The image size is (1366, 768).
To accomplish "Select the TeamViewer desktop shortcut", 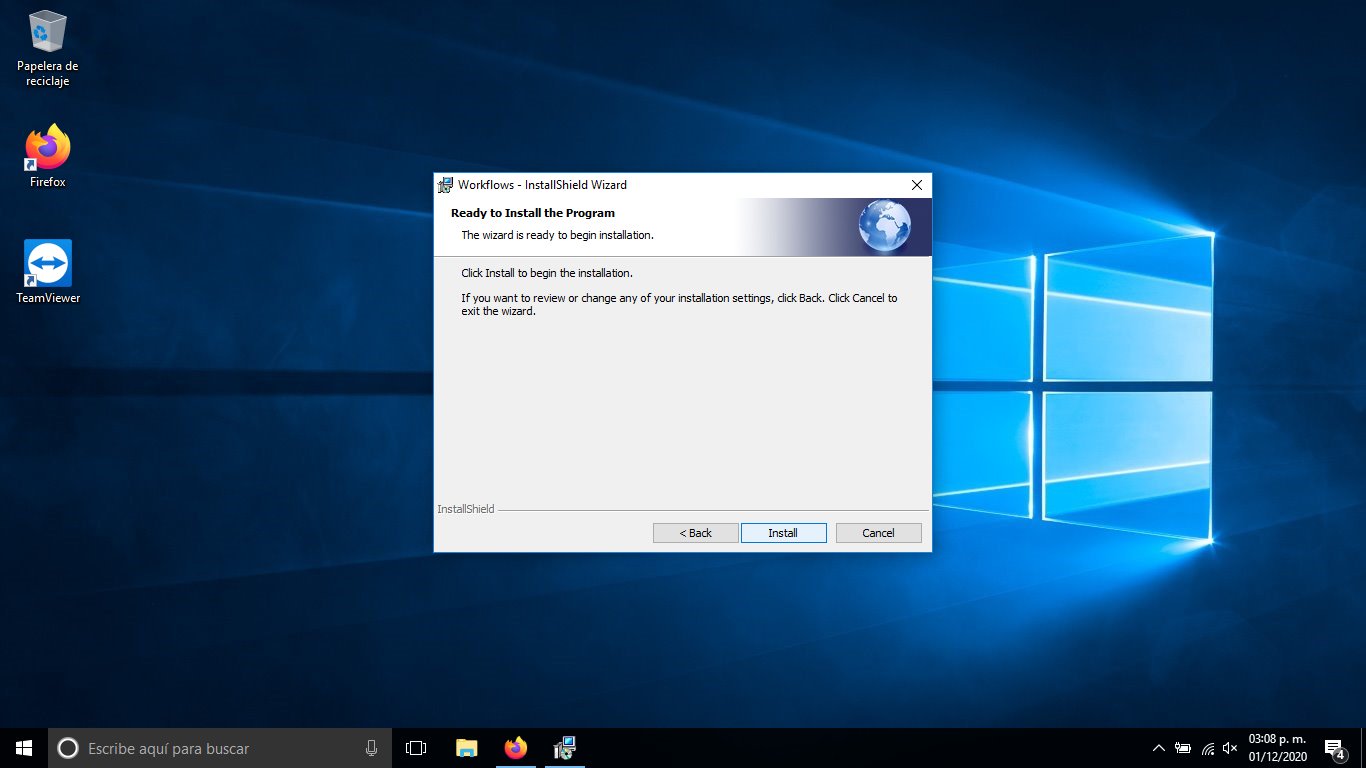I will 47,271.
